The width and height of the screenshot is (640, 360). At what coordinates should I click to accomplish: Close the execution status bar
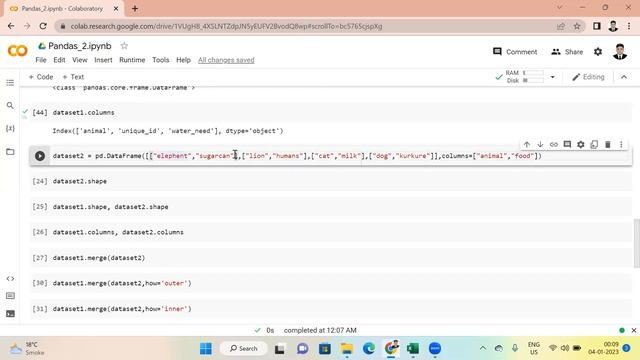(x=633, y=330)
